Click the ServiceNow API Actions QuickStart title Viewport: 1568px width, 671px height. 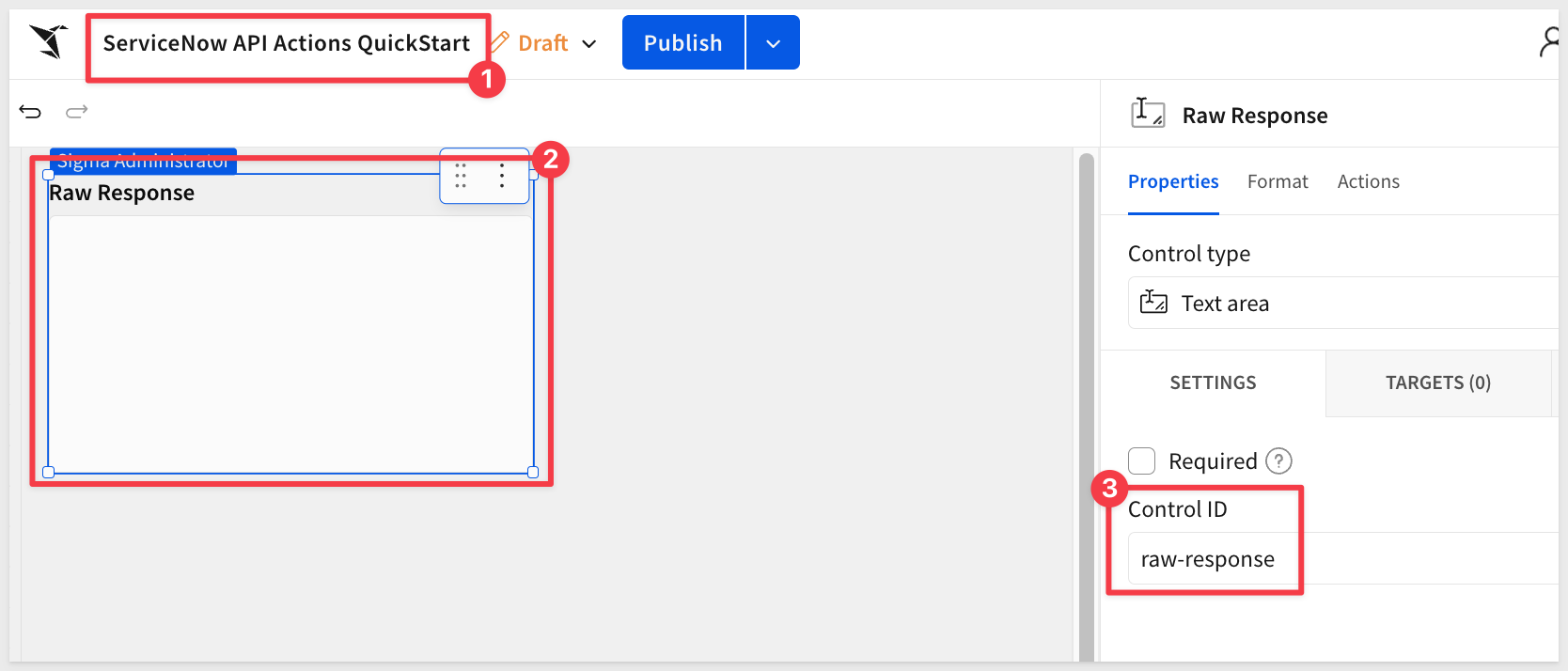[287, 43]
